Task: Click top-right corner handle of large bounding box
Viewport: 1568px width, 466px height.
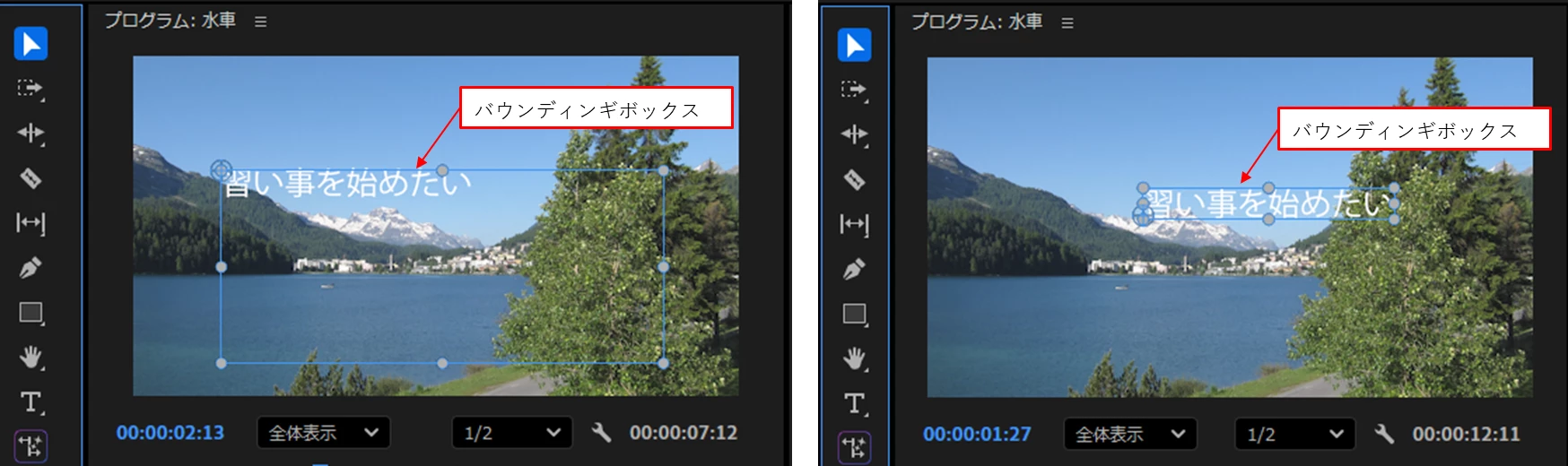Action: click(663, 170)
